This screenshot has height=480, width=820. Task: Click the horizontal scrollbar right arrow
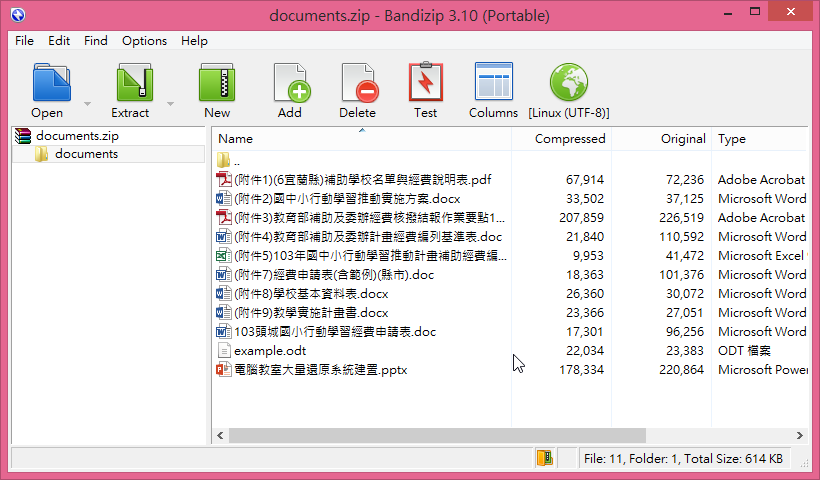800,435
